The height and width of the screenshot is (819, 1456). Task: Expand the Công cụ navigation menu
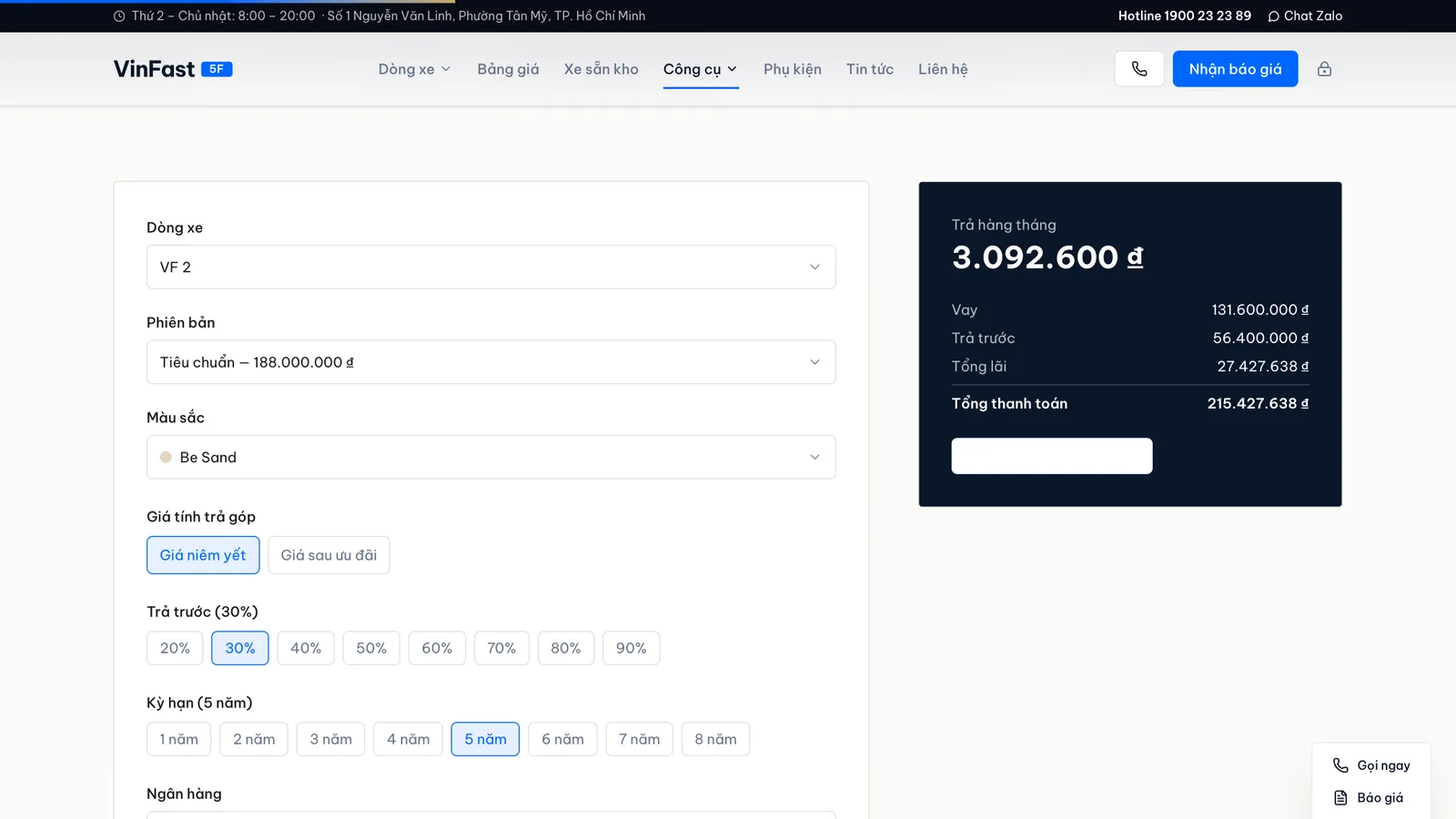701,69
